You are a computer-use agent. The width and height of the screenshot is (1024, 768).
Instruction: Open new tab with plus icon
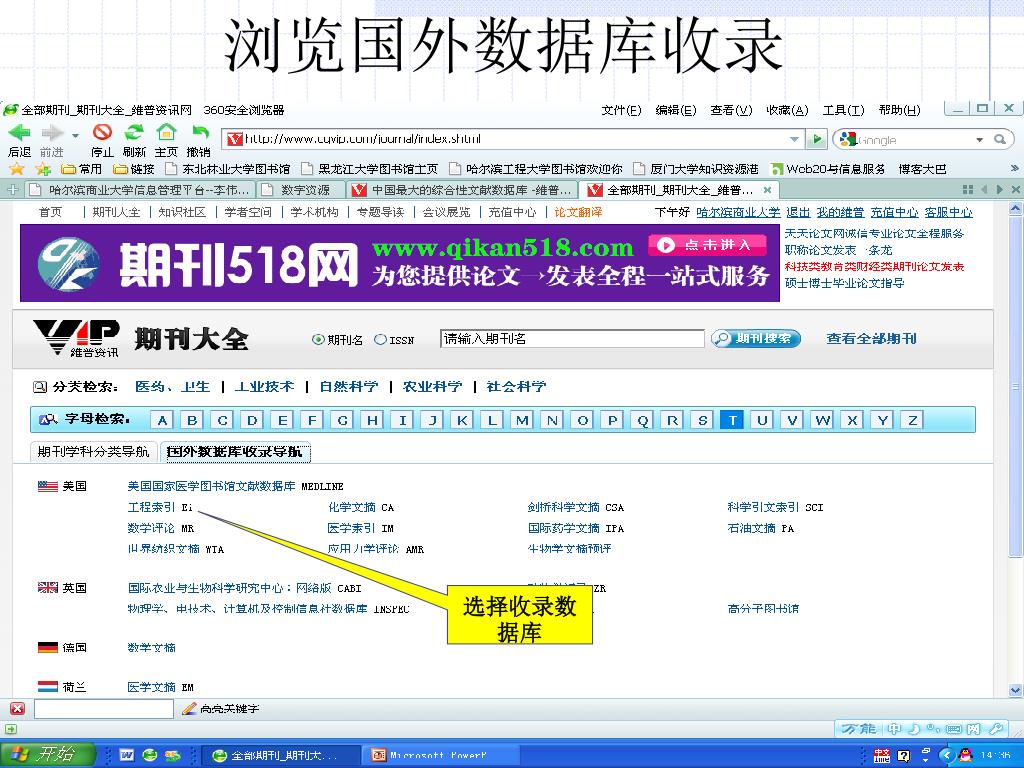[x=12, y=189]
